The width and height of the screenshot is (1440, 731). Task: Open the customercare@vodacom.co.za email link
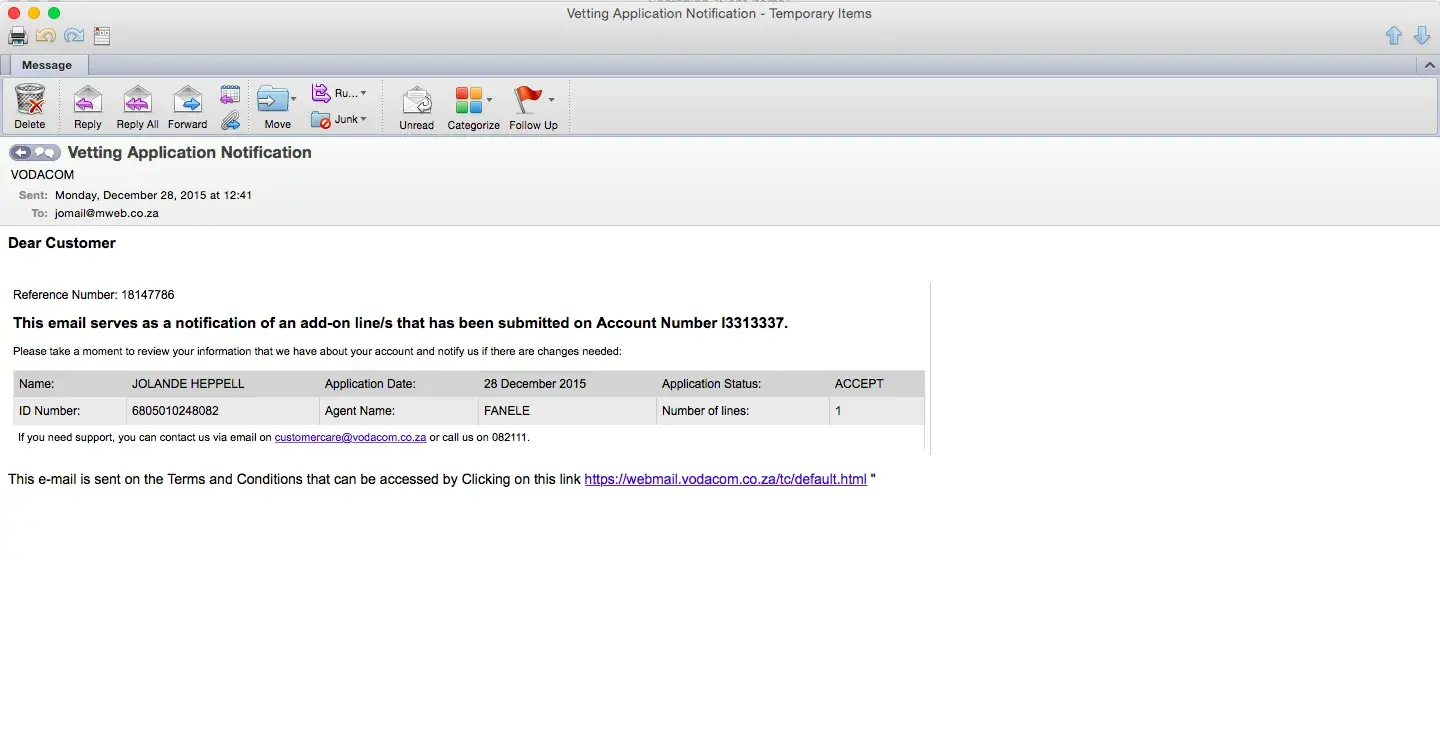[x=350, y=437]
